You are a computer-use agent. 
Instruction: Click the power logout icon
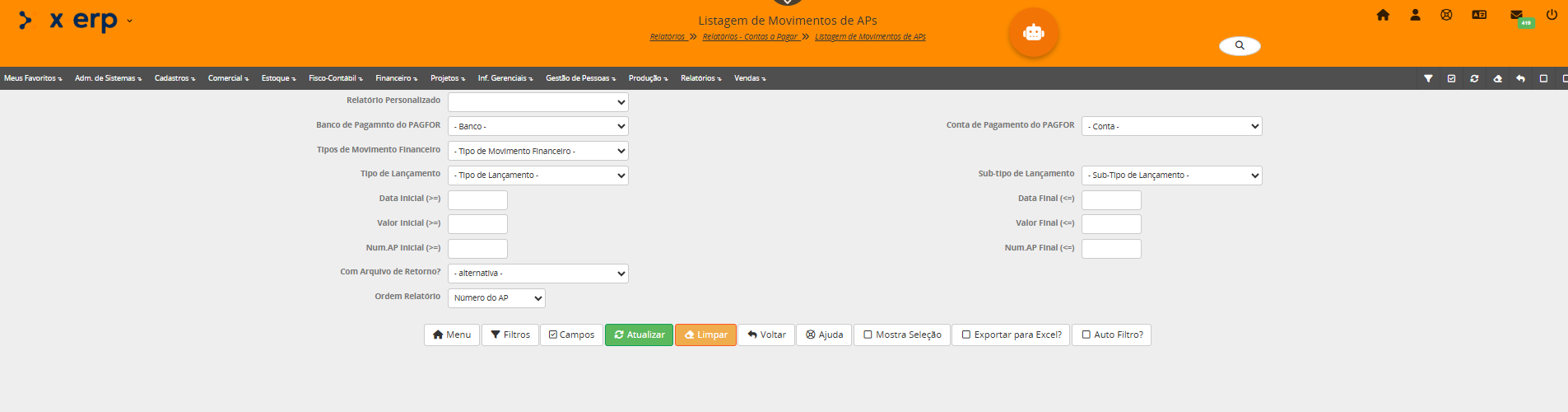pos(1552,15)
